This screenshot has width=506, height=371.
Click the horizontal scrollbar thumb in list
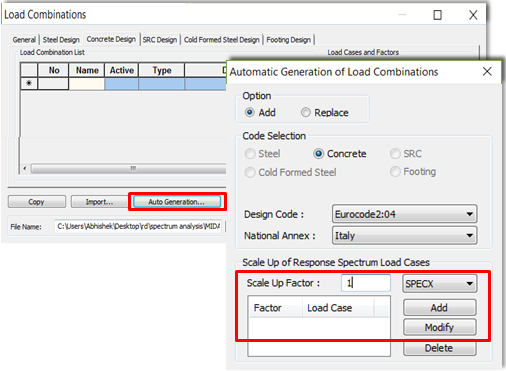point(128,168)
